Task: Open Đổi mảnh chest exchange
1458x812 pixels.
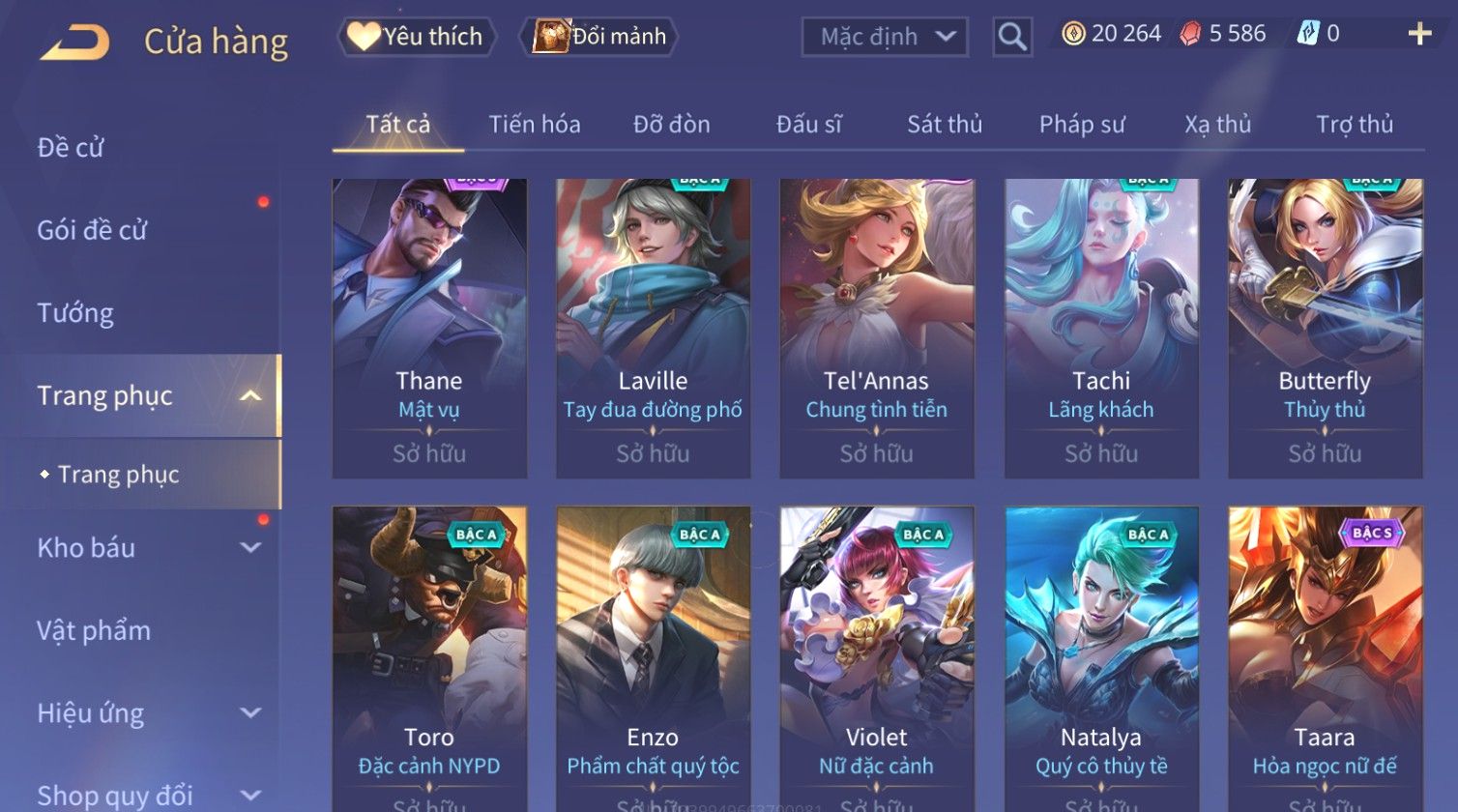Action: [x=599, y=37]
